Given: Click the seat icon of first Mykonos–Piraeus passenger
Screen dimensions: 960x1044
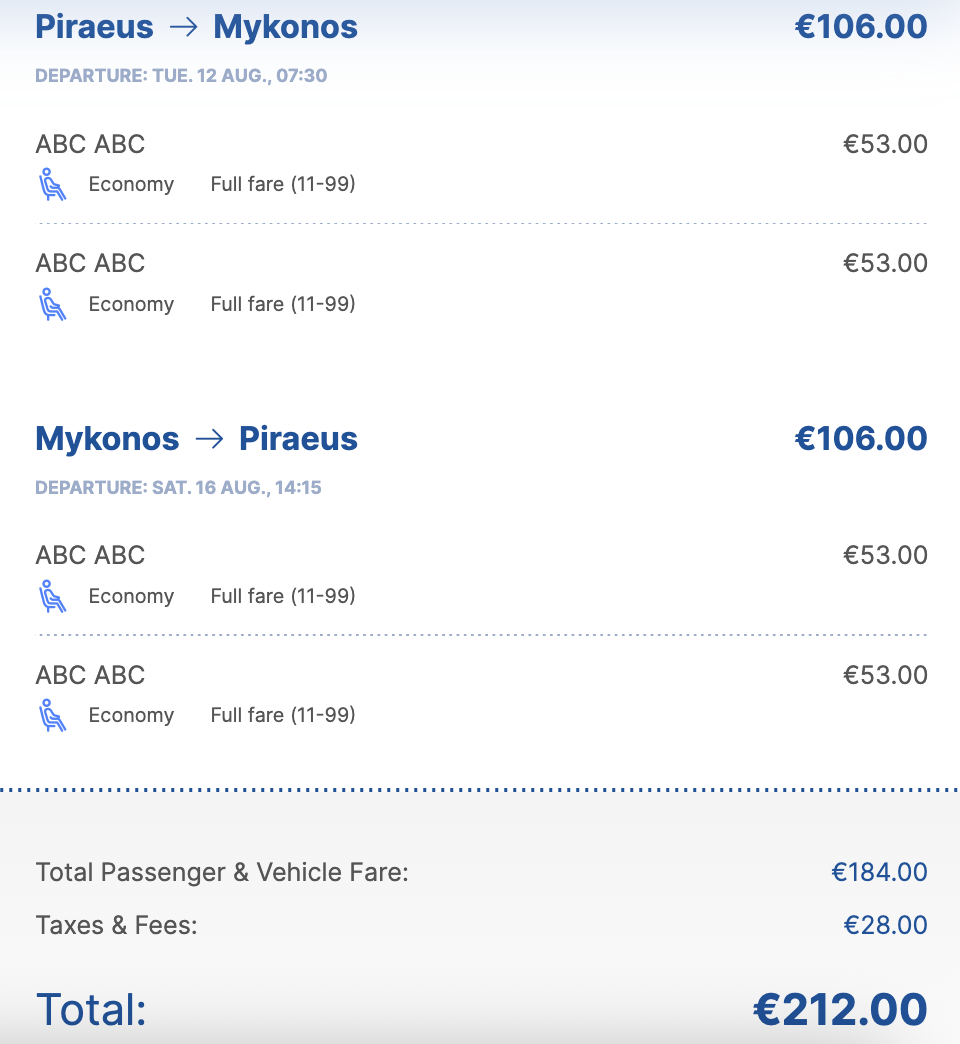Looking at the screenshot, I should click(x=52, y=596).
